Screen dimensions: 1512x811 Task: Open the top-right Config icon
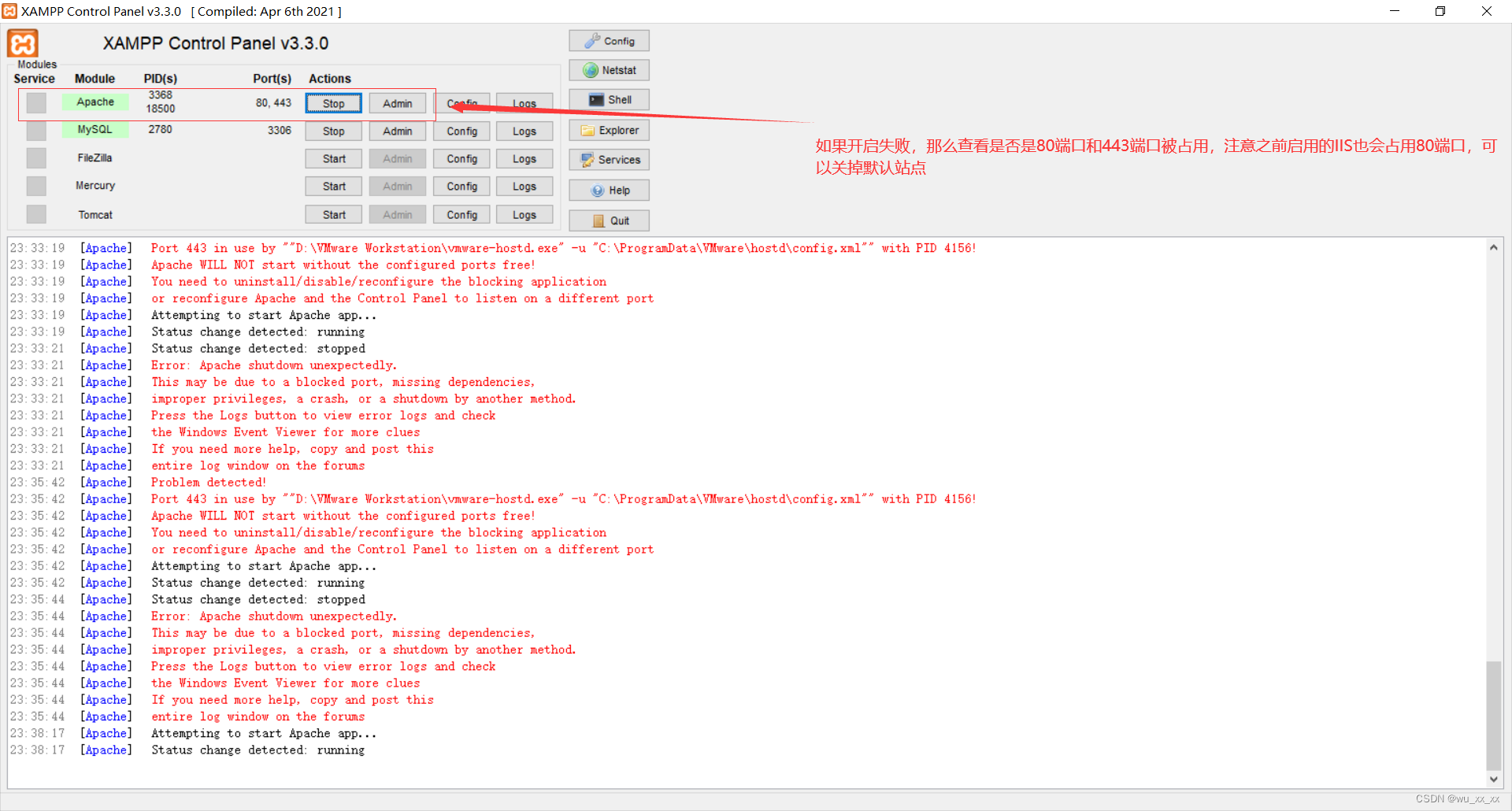coord(608,40)
